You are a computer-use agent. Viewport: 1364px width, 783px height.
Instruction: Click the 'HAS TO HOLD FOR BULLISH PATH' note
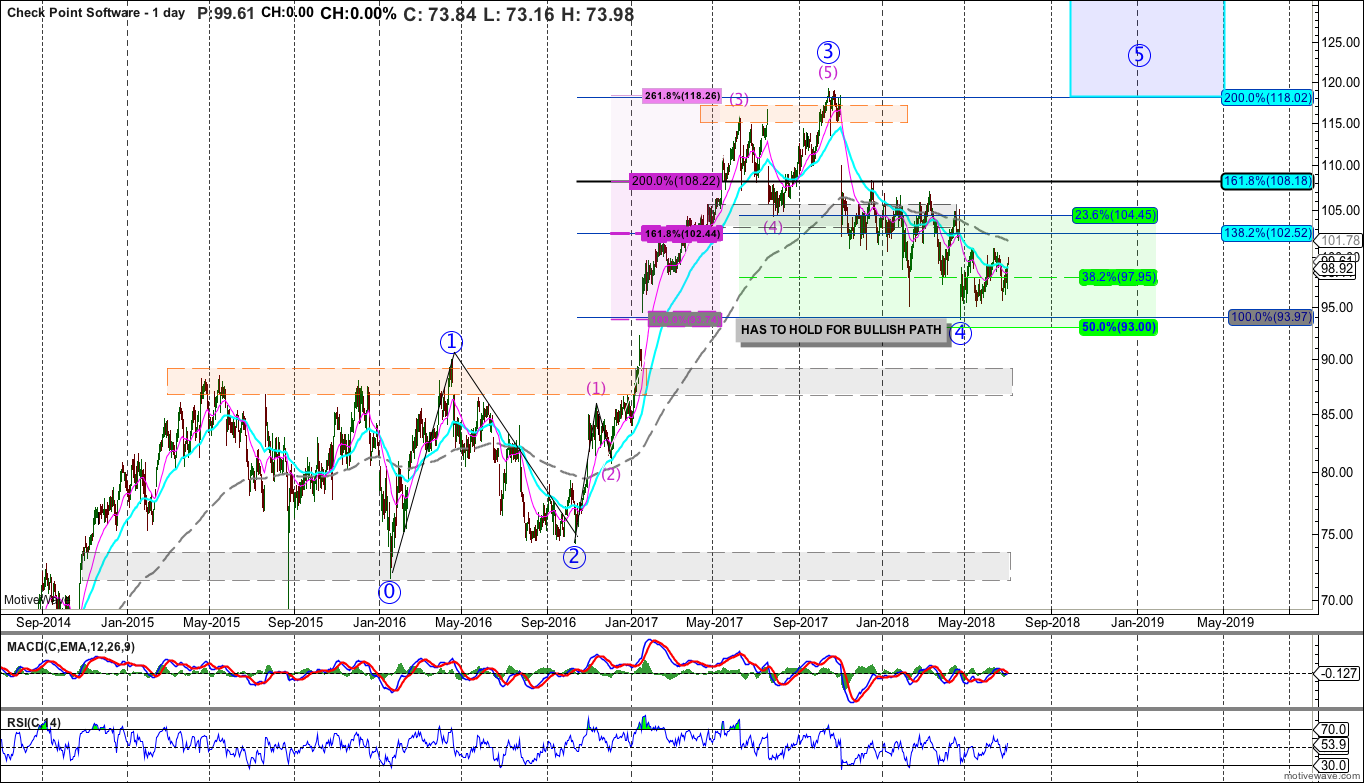point(842,329)
